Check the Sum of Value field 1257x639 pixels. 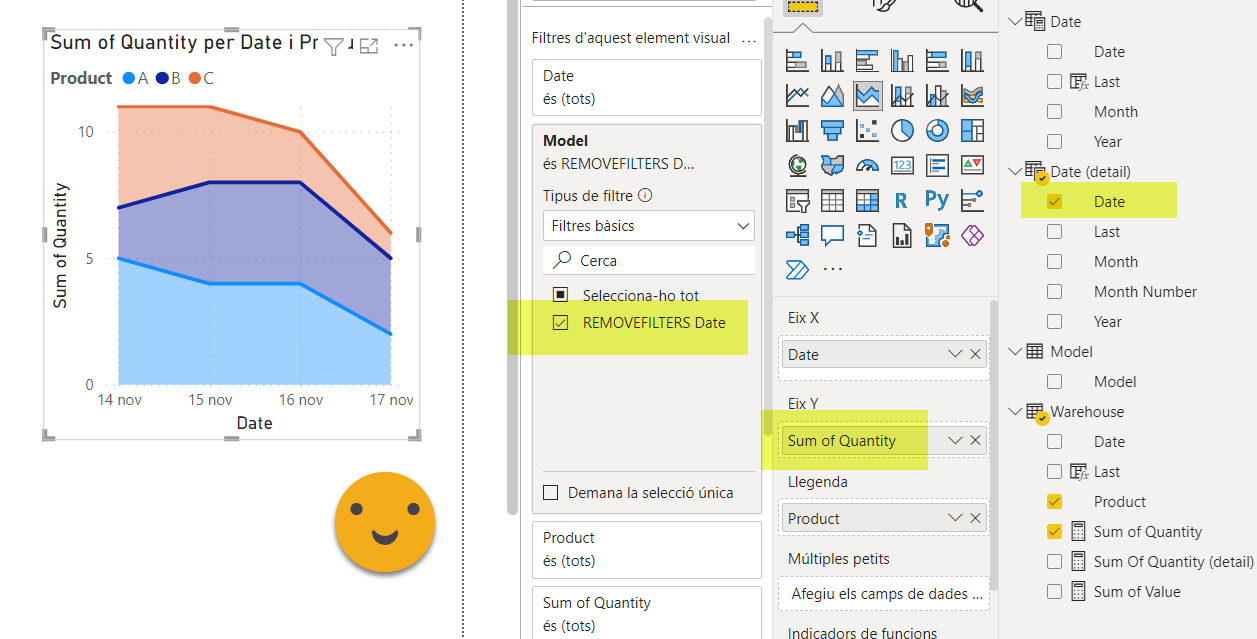[x=1054, y=592]
